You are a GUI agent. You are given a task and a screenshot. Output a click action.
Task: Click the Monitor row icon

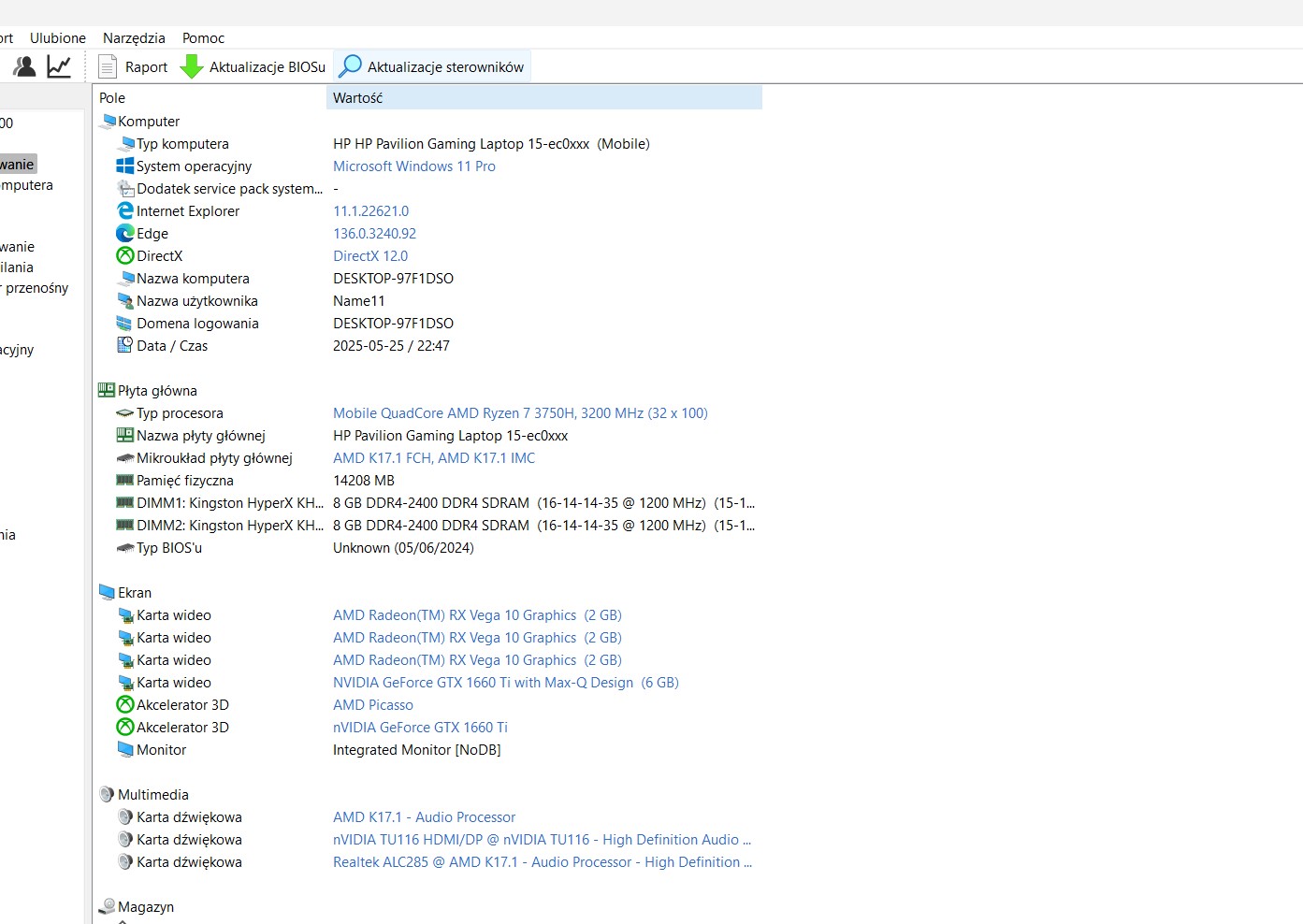tap(125, 750)
